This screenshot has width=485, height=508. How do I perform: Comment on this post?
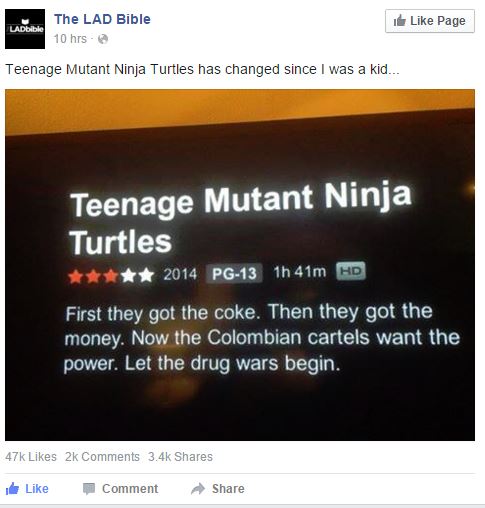click(x=120, y=489)
